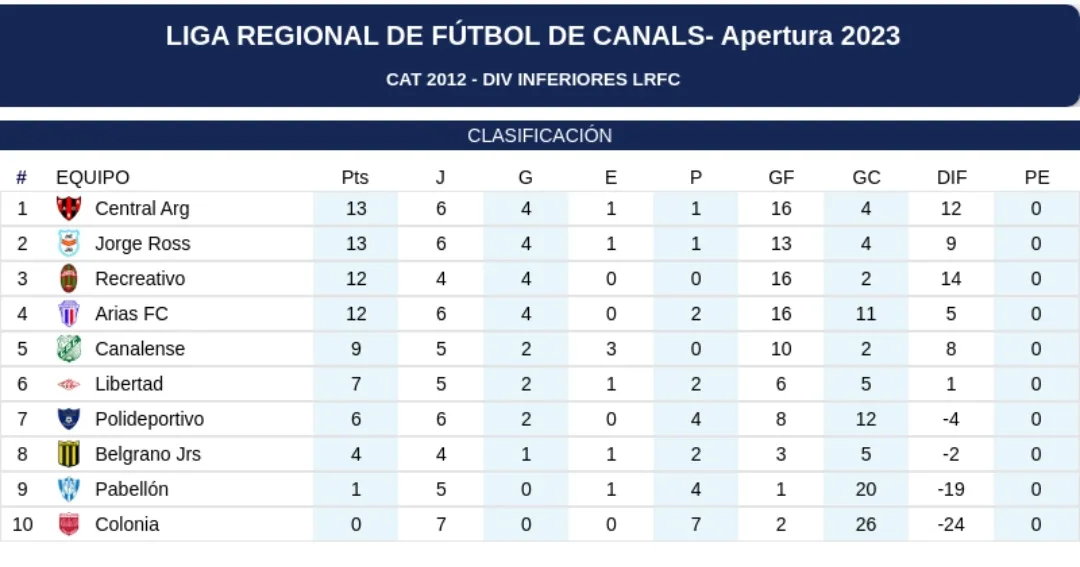Image resolution: width=1080 pixels, height=567 pixels.
Task: Click the red Colonia team crest
Action: [68, 524]
